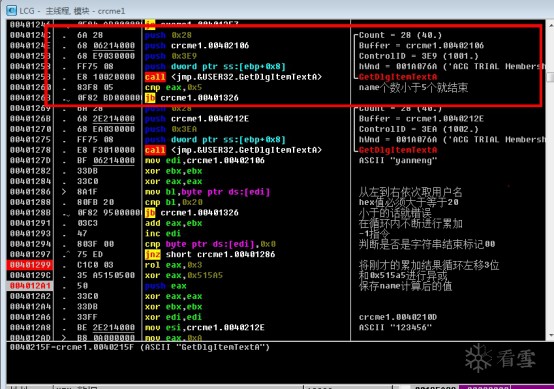Select instruction 'xor edi,edi'
Viewport: 554px width, 389px height.
click(173, 317)
